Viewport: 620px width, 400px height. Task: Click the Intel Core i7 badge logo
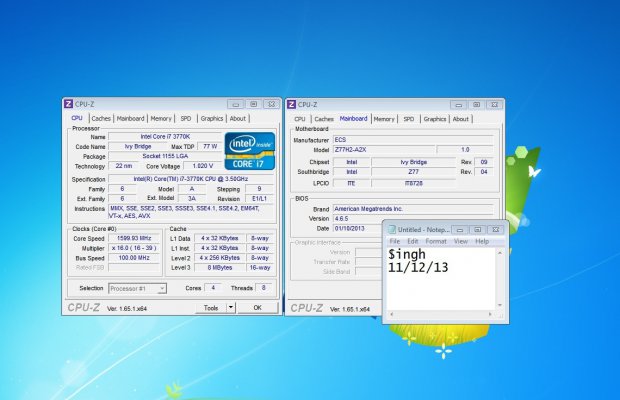coord(250,151)
